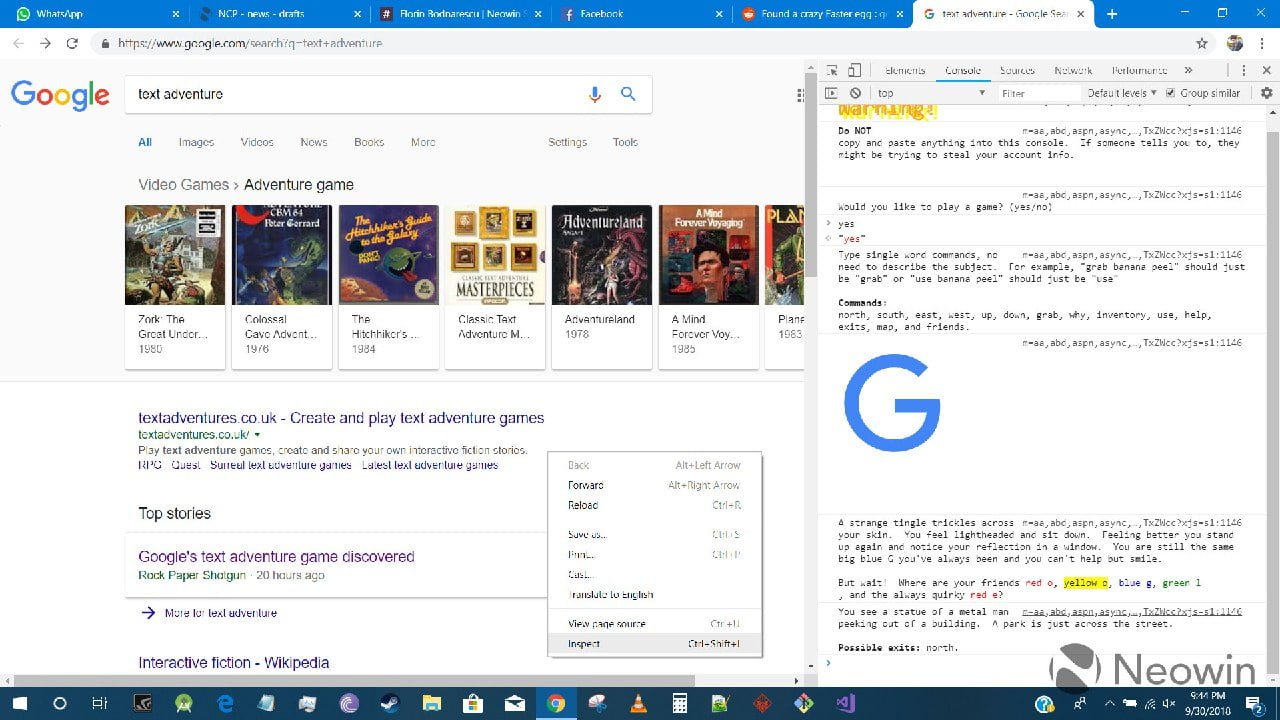
Task: Open VLC media player from the taskbar
Action: click(637, 703)
